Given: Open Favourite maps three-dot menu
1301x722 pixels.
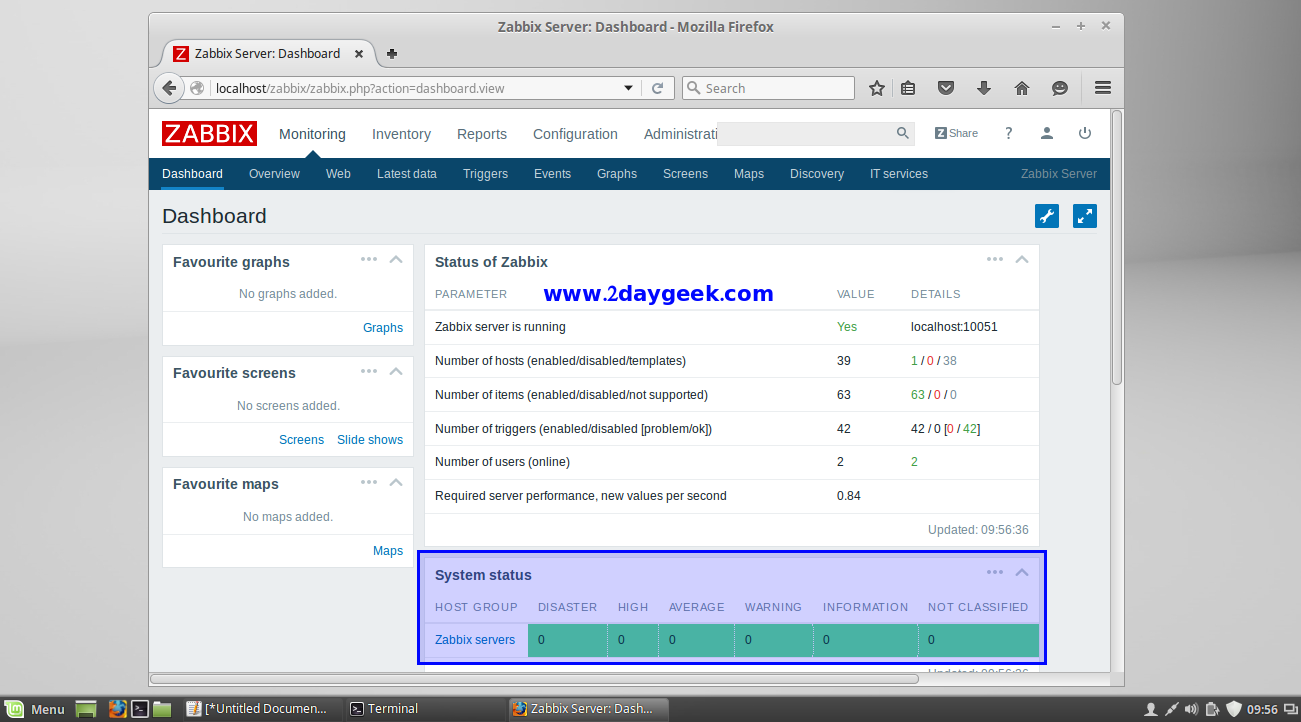Looking at the screenshot, I should pos(369,481).
